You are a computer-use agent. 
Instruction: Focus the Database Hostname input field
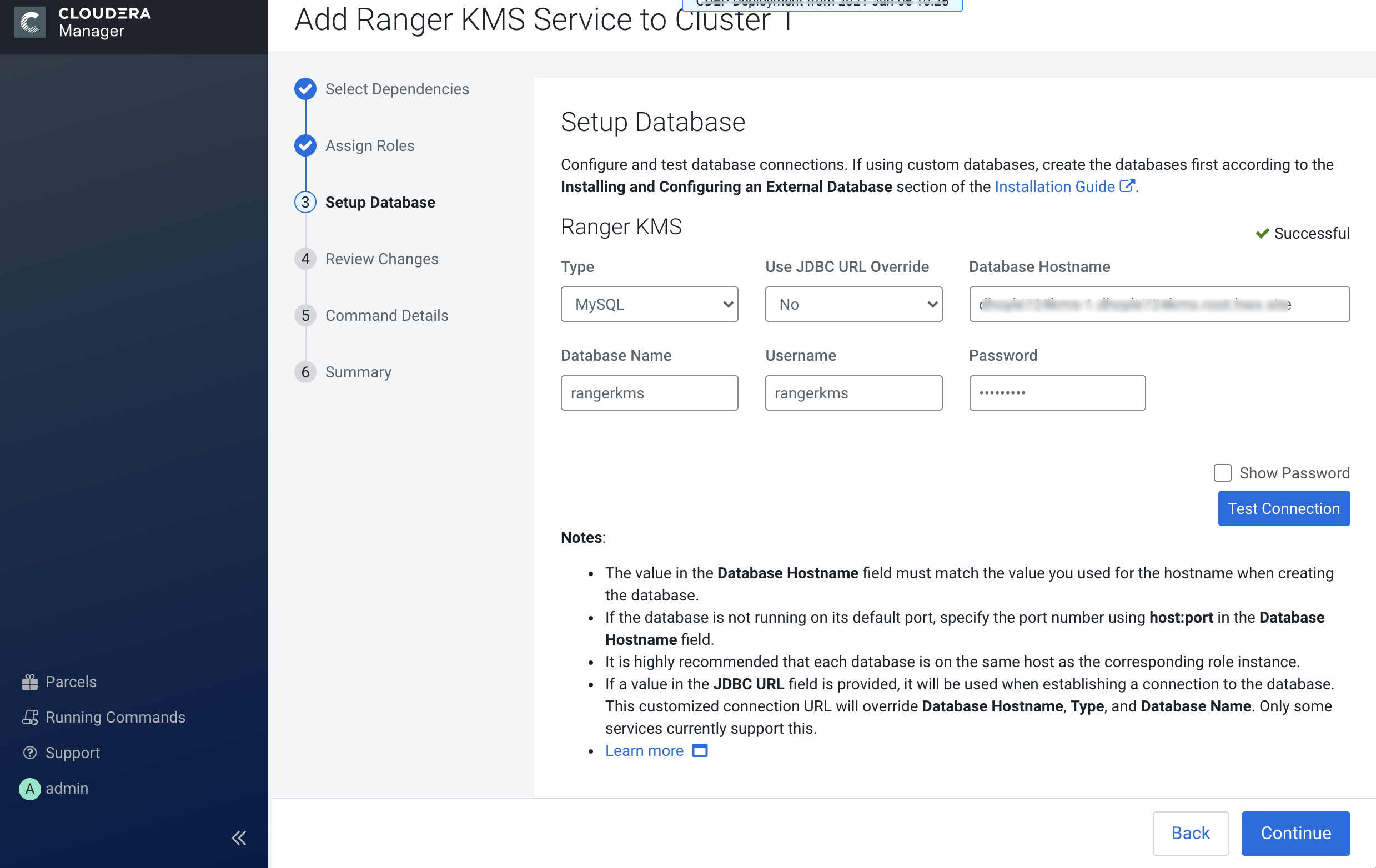coord(1159,304)
